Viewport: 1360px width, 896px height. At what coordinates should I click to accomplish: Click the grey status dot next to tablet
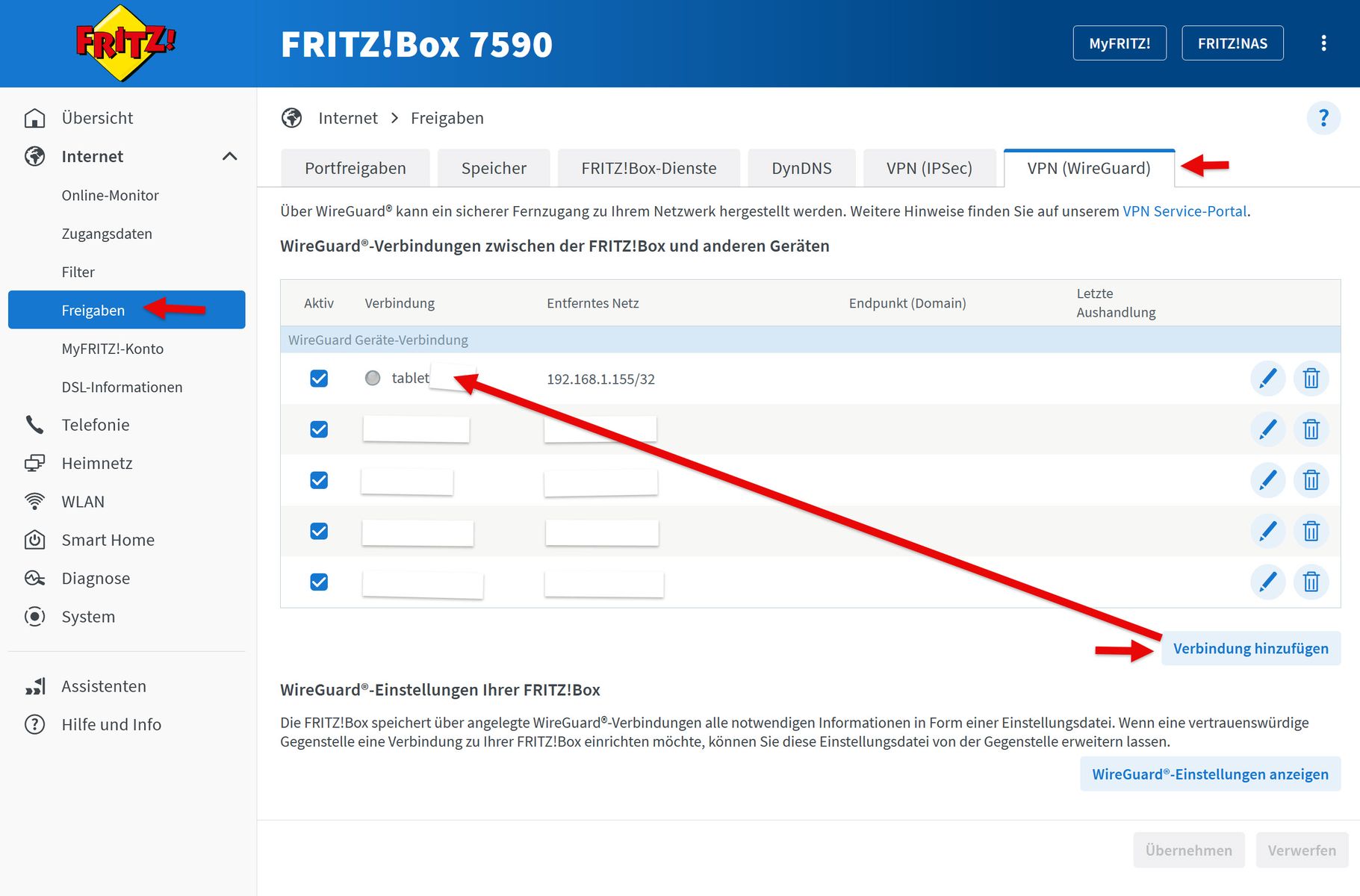coord(373,378)
